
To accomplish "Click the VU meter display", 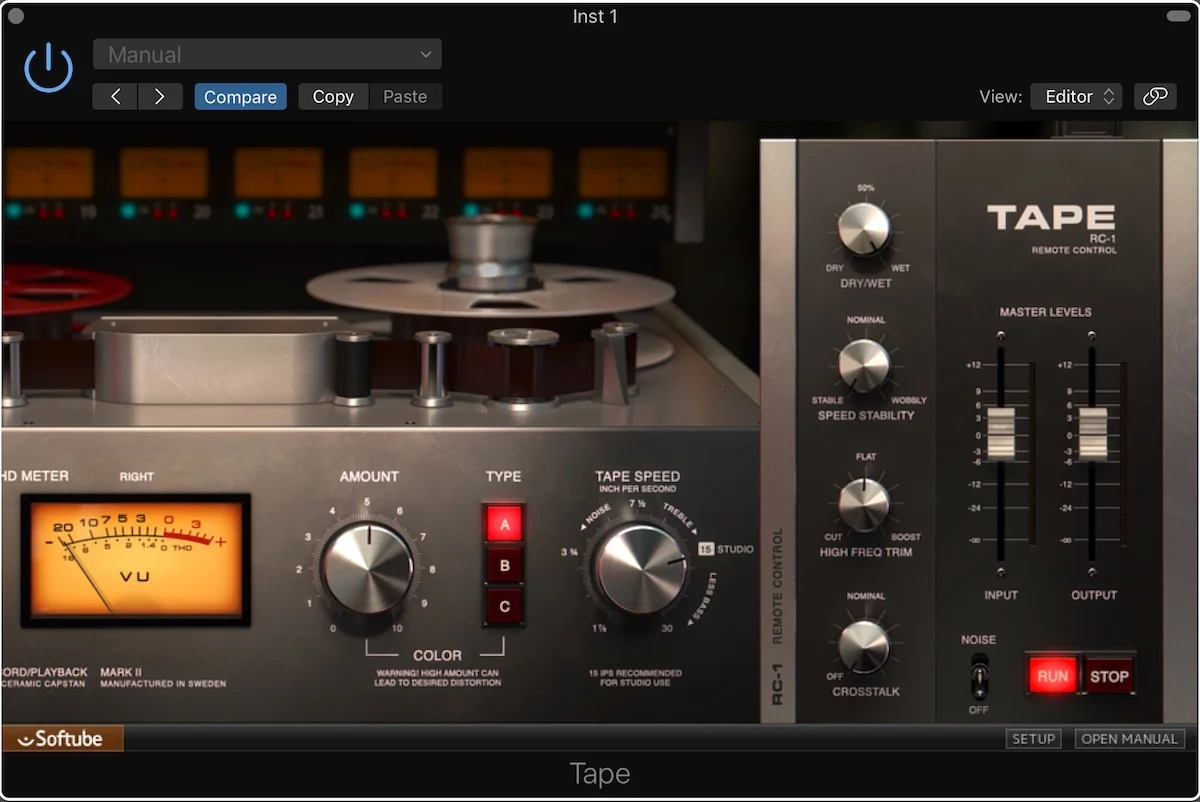I will pos(136,560).
